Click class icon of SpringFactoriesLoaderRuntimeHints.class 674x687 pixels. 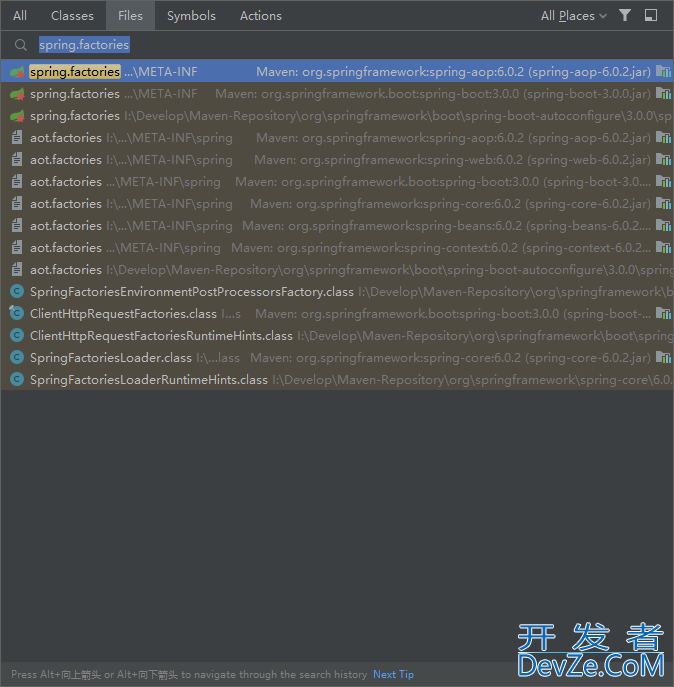pyautogui.click(x=17, y=379)
